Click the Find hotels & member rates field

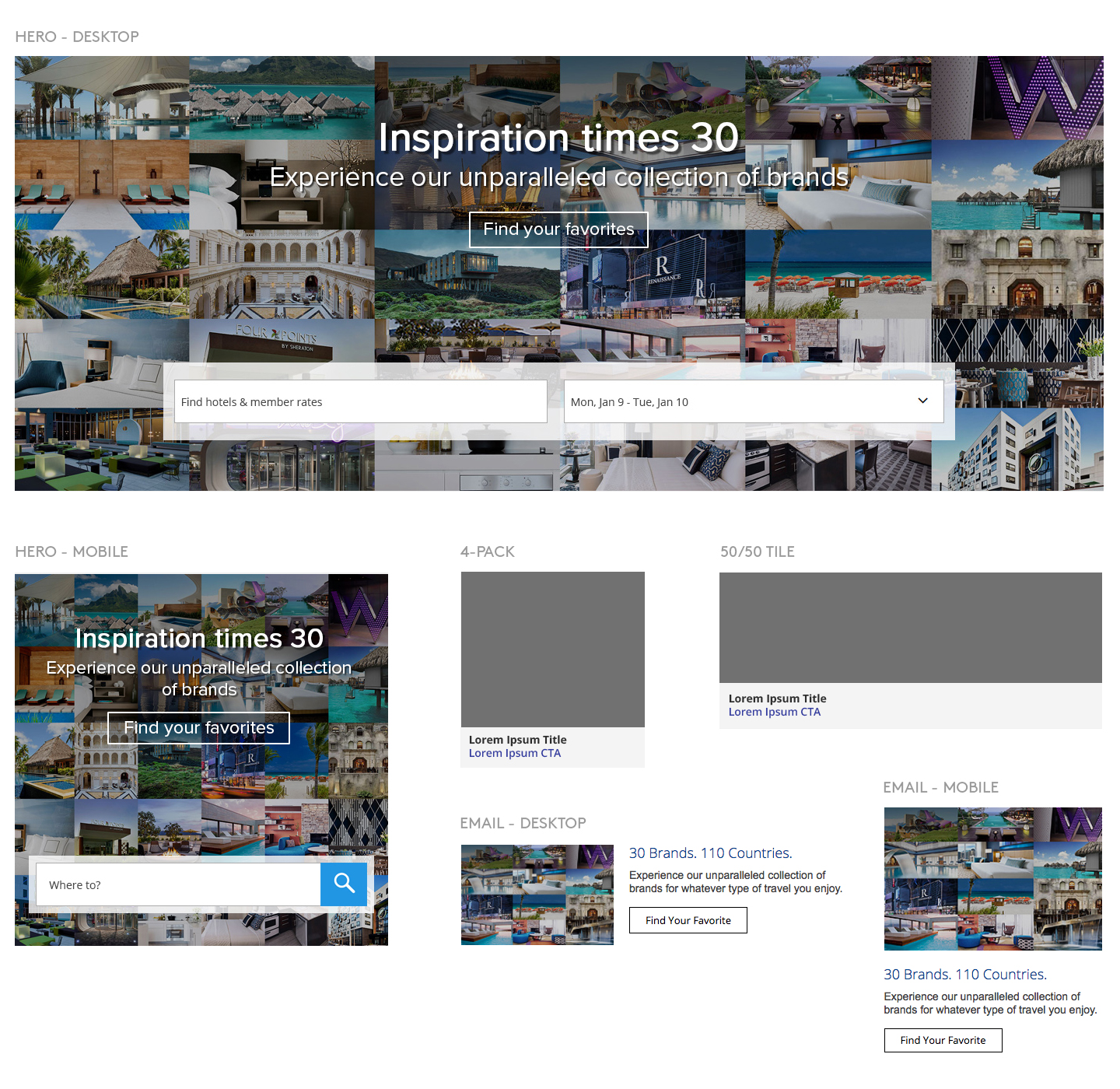[x=360, y=401]
